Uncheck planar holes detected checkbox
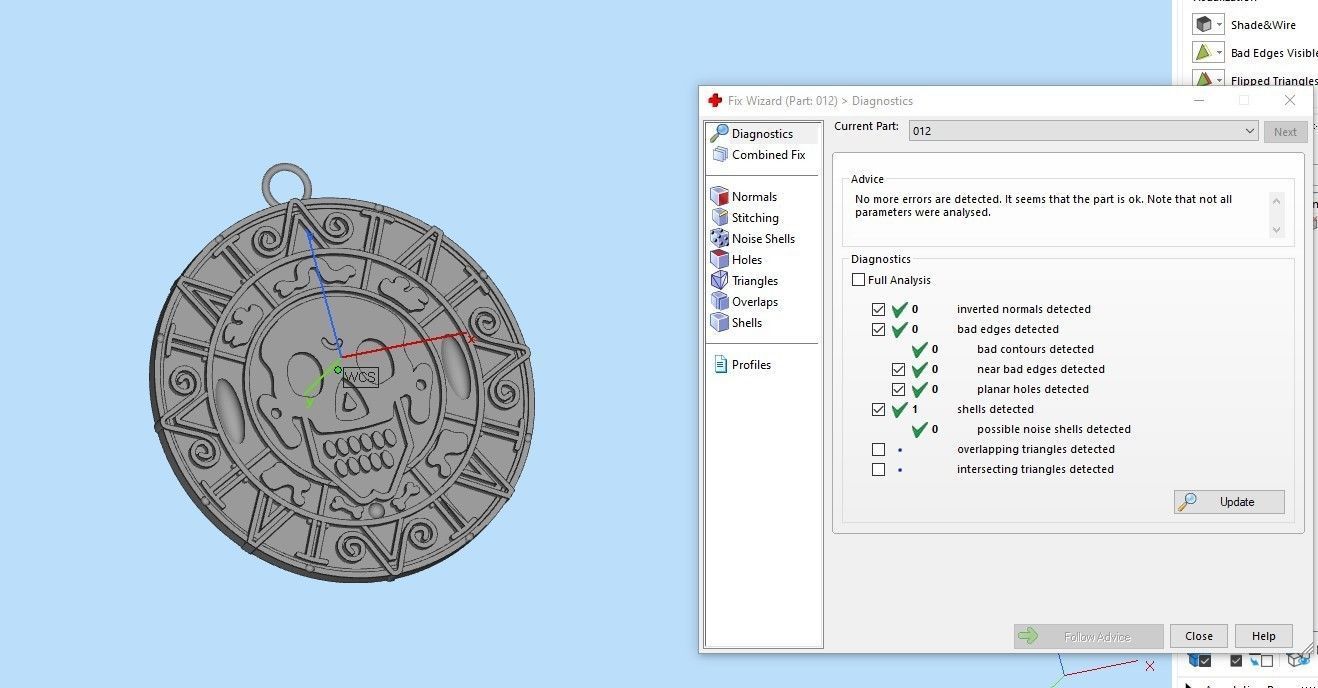 tap(898, 389)
